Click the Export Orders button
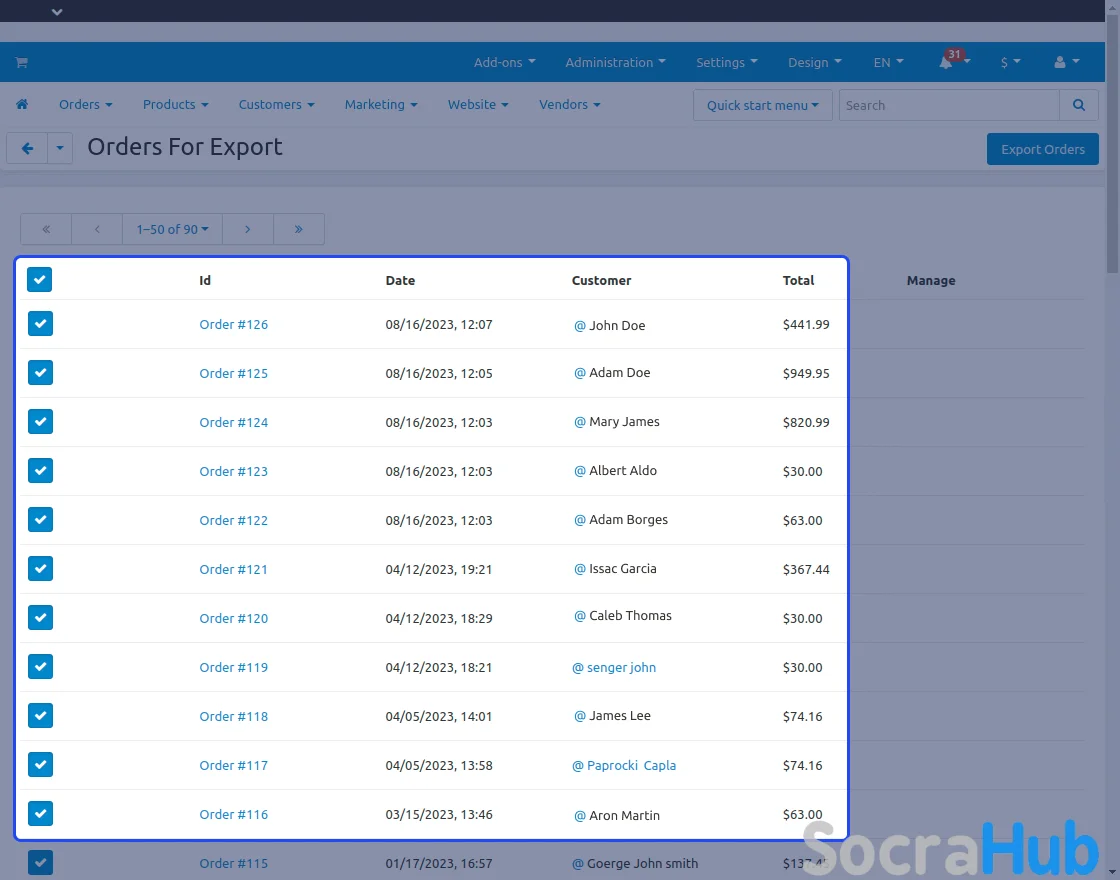Image resolution: width=1120 pixels, height=880 pixels. (1042, 149)
